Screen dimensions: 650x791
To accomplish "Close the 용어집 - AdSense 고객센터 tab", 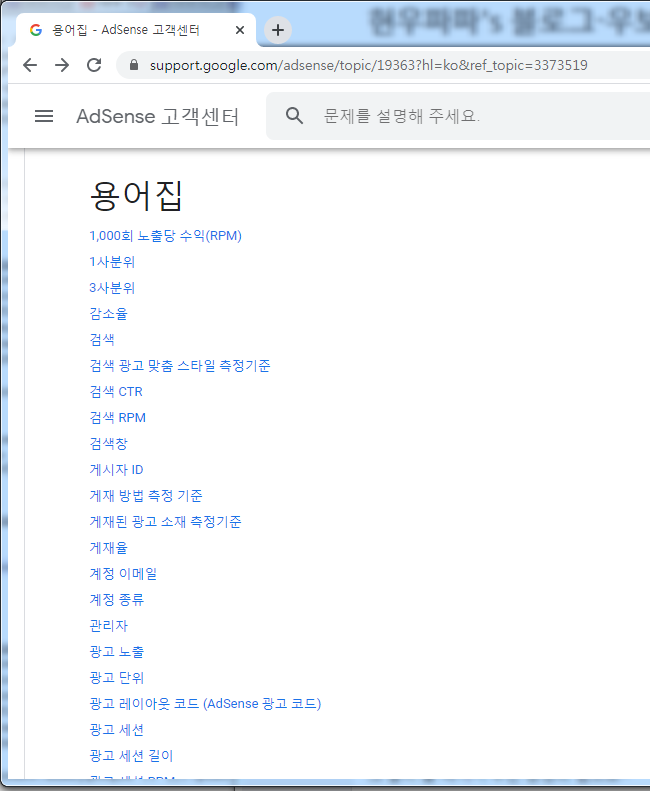I will pyautogui.click(x=240, y=30).
